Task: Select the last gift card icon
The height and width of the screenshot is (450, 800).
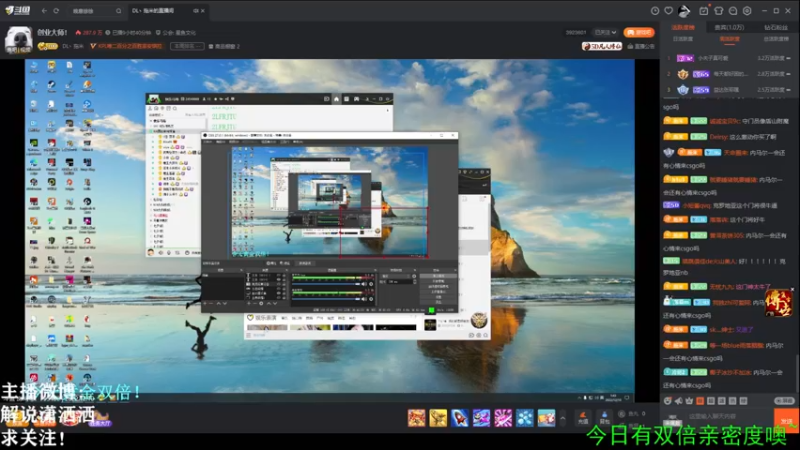Action: [546, 418]
